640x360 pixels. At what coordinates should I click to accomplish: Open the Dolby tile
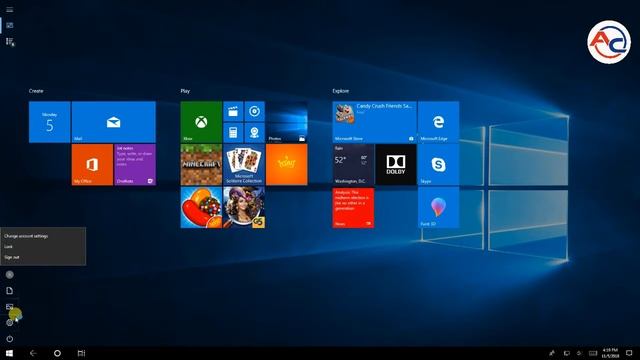tap(396, 164)
